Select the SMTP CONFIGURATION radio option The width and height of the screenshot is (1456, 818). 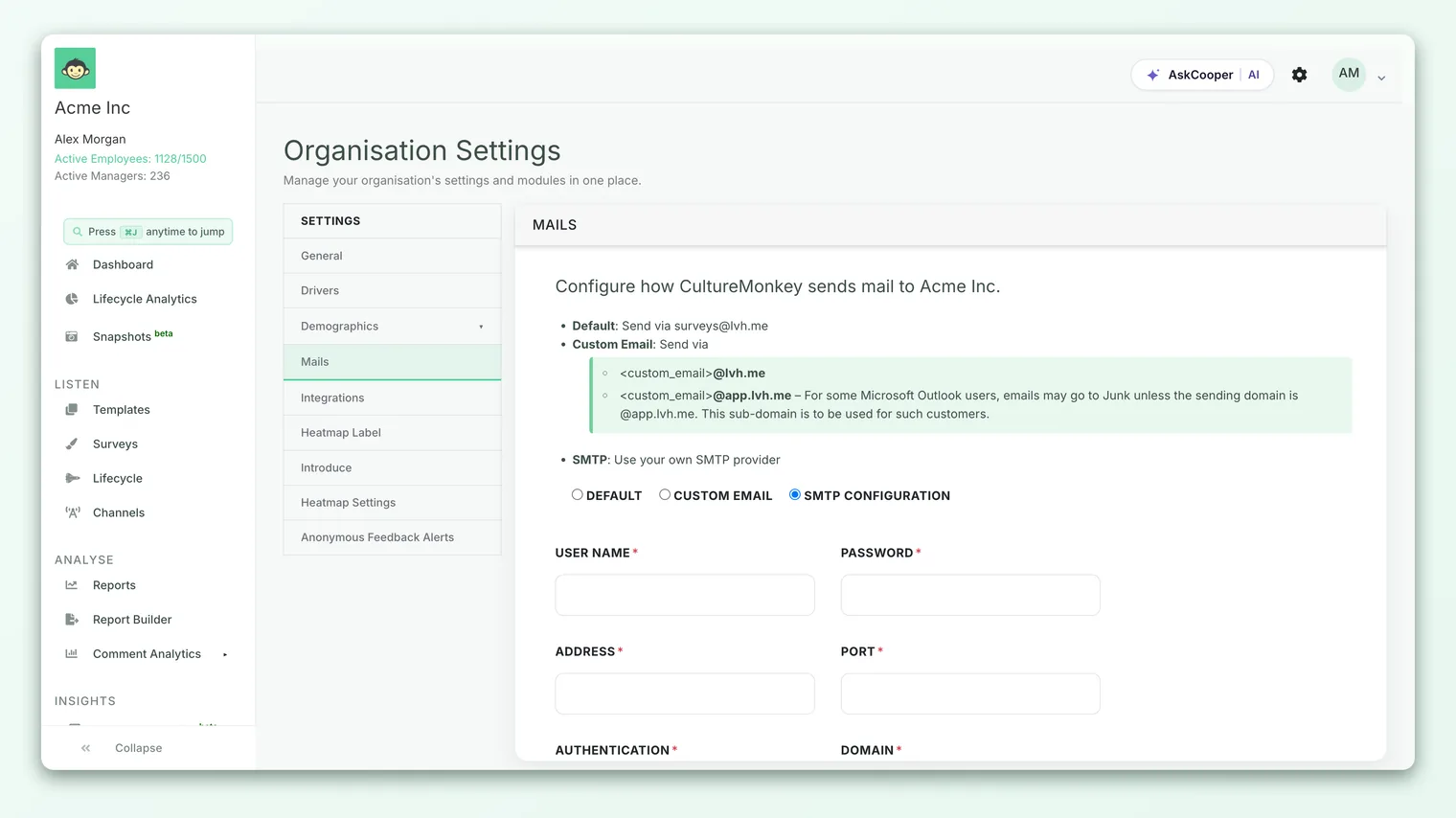point(794,494)
